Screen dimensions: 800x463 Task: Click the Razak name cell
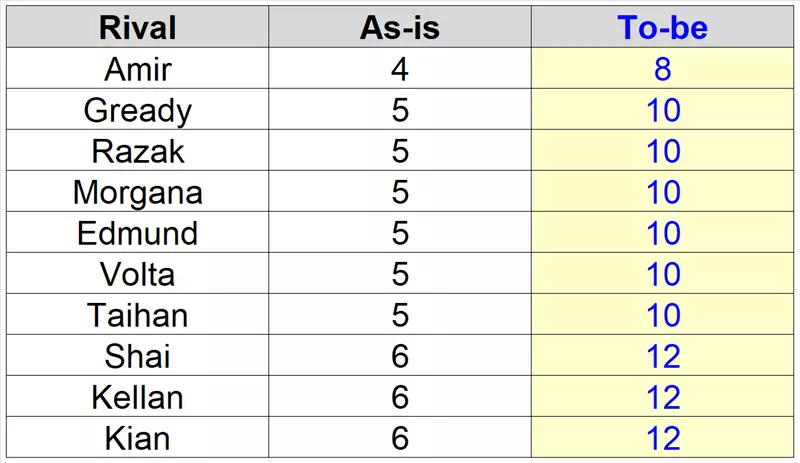tap(137, 151)
